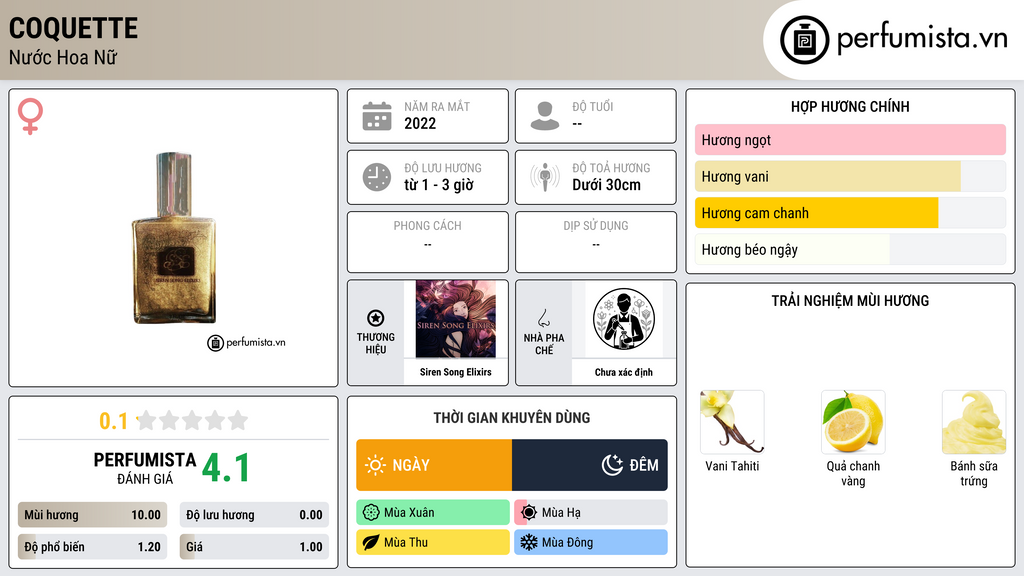Open the perfumer silhouette image

pyautogui.click(x=624, y=319)
